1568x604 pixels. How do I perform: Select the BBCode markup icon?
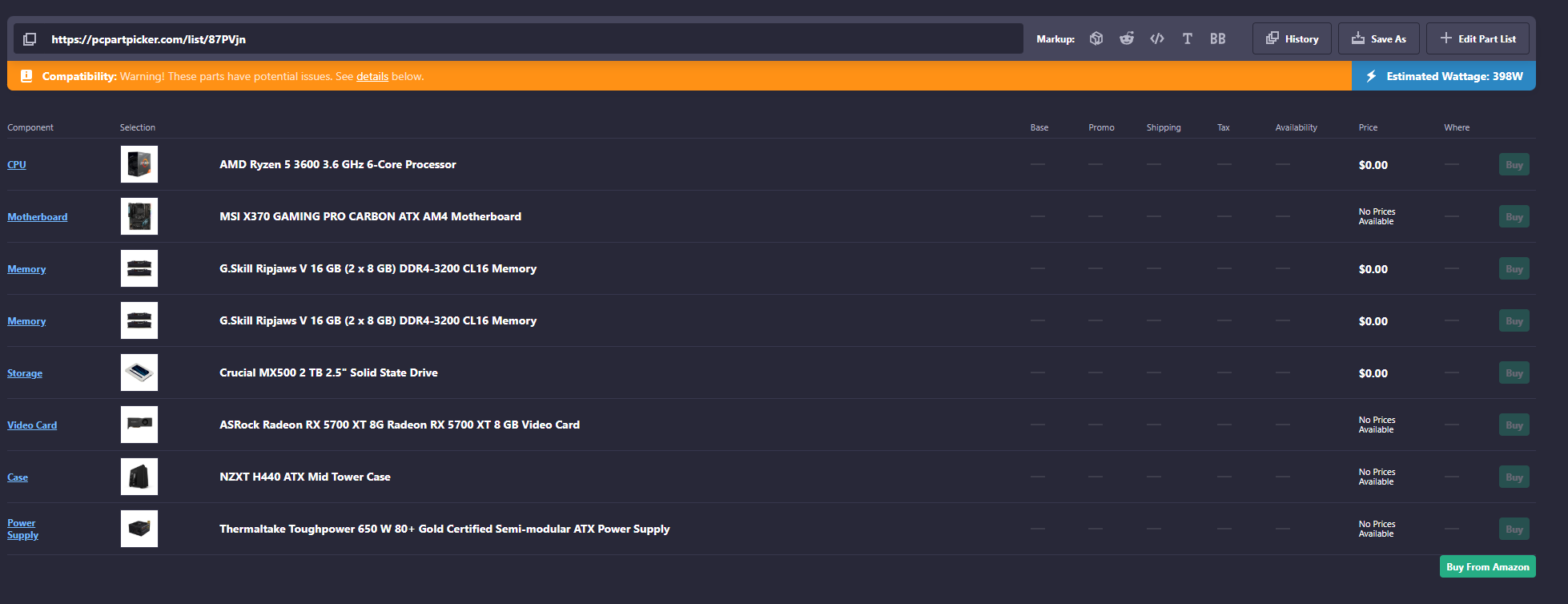(1218, 38)
